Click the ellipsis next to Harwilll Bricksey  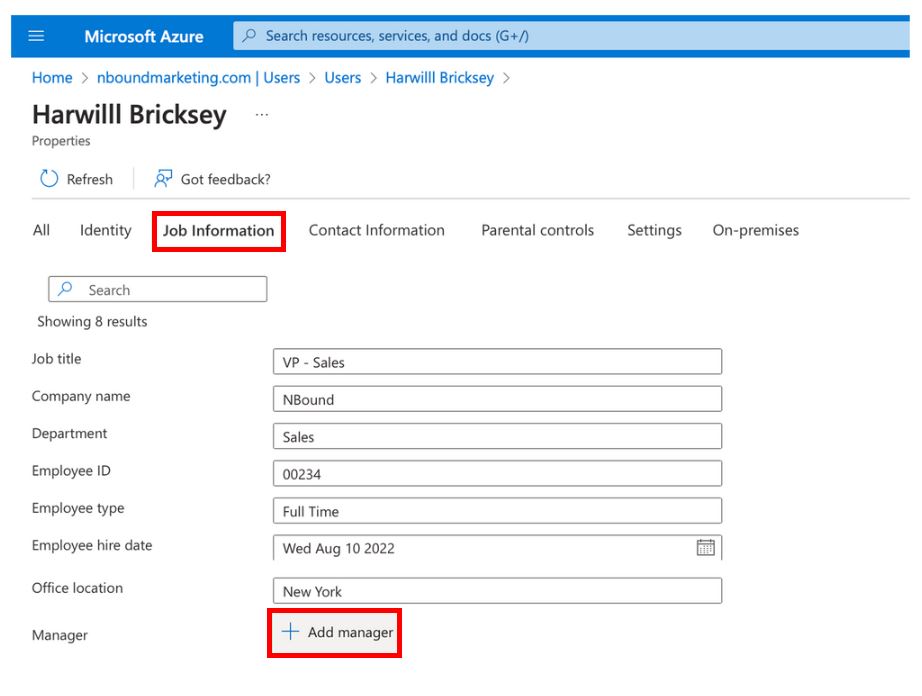coord(262,115)
